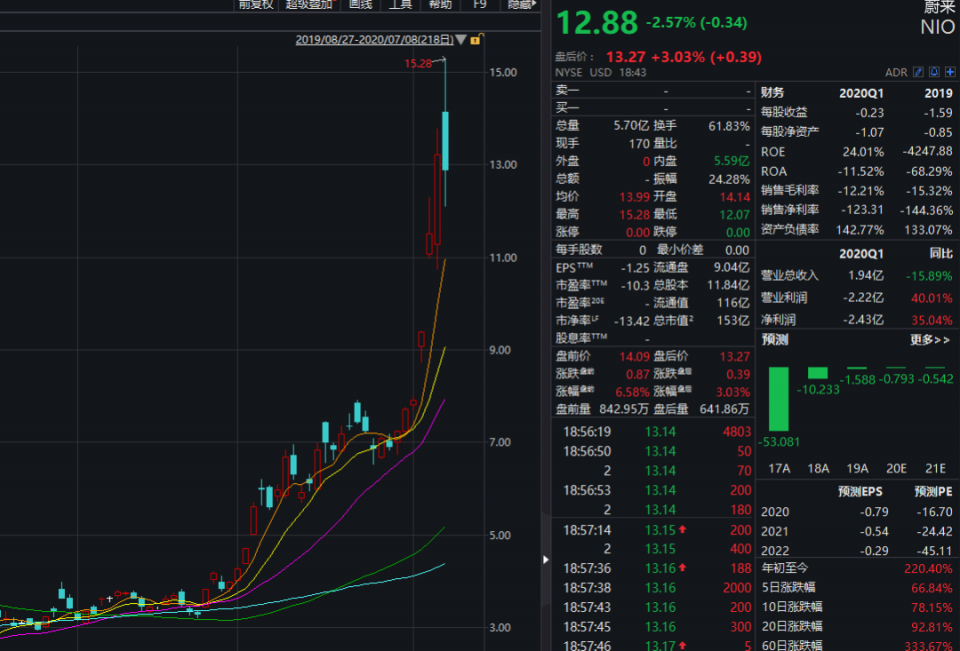This screenshot has height=651, width=960.
Task: Click the latest cyan candlestick near 15.28 high
Action: pyautogui.click(x=445, y=140)
